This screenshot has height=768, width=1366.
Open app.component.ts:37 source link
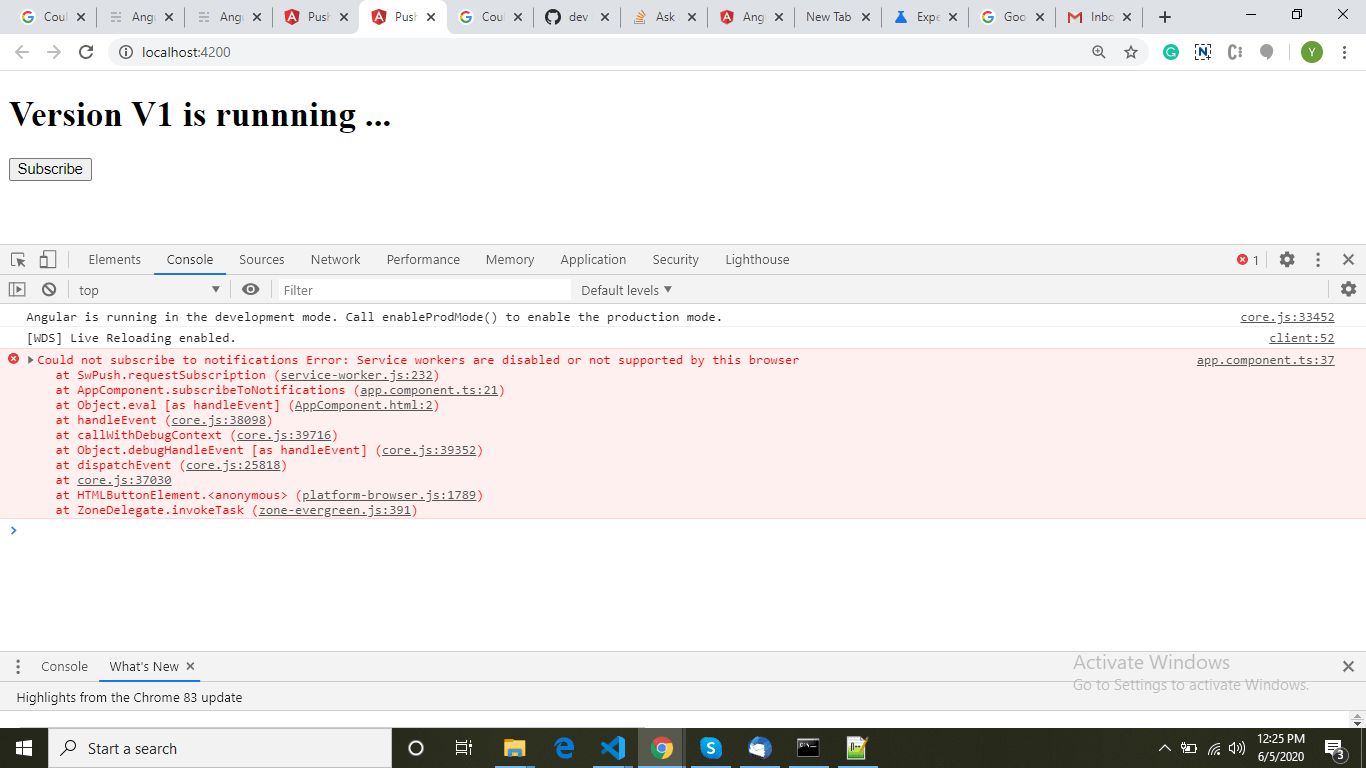pos(1264,359)
